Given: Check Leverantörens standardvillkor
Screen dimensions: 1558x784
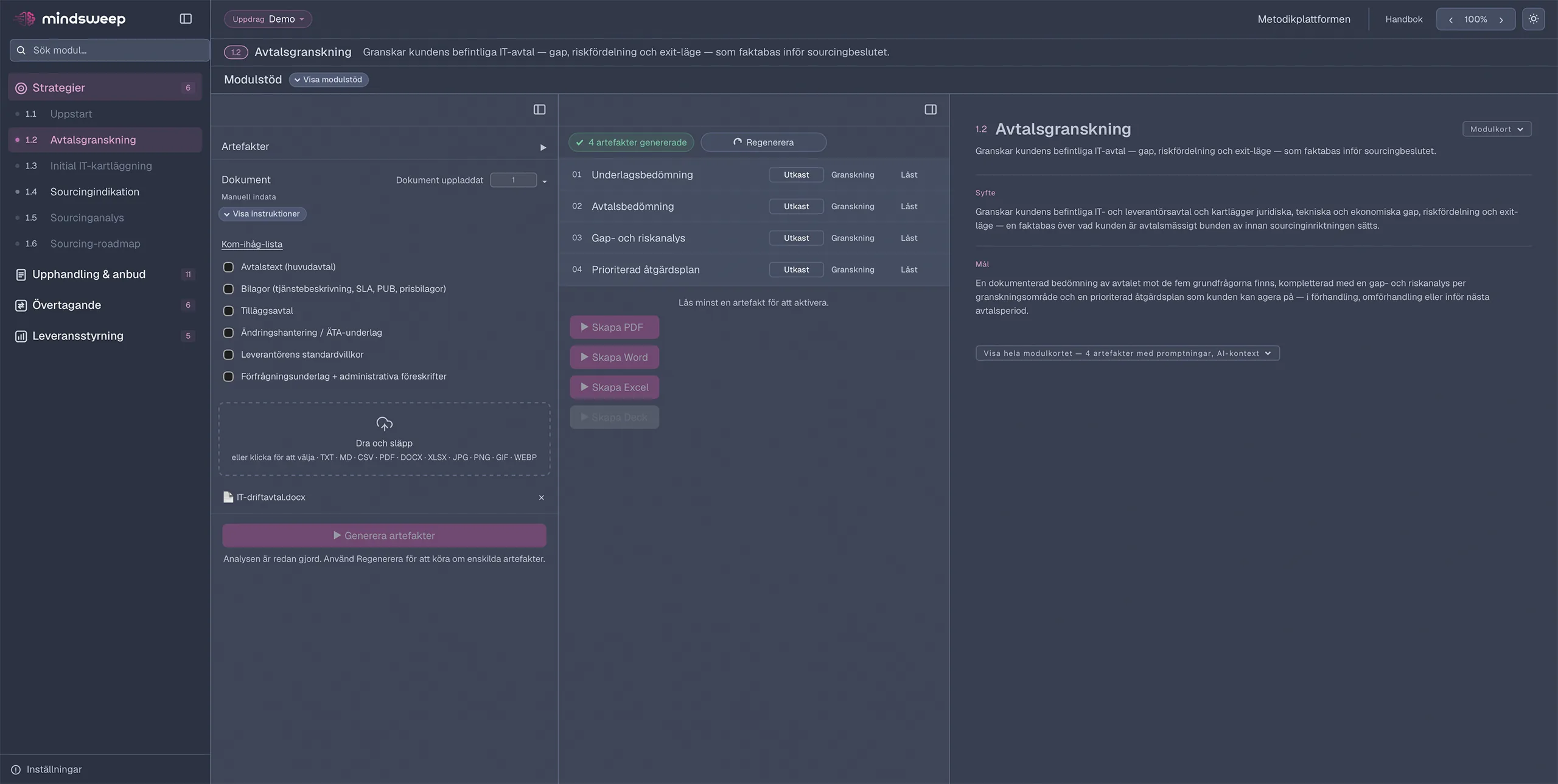Looking at the screenshot, I should tap(228, 355).
